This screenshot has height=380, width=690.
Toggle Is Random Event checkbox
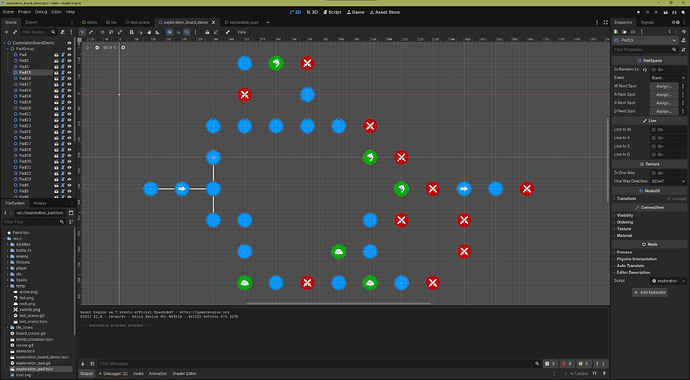(653, 69)
